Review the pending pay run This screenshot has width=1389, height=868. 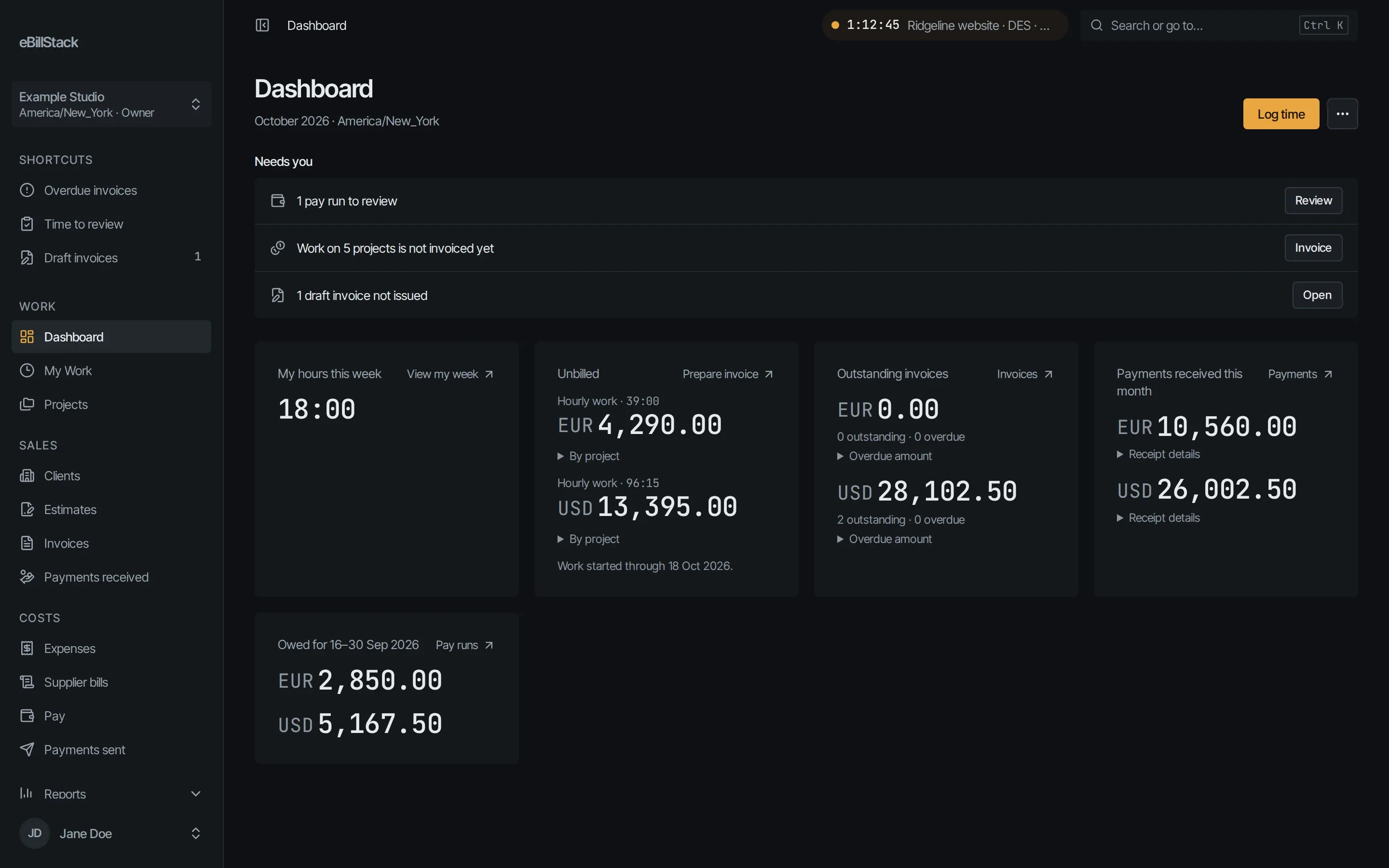point(1313,200)
